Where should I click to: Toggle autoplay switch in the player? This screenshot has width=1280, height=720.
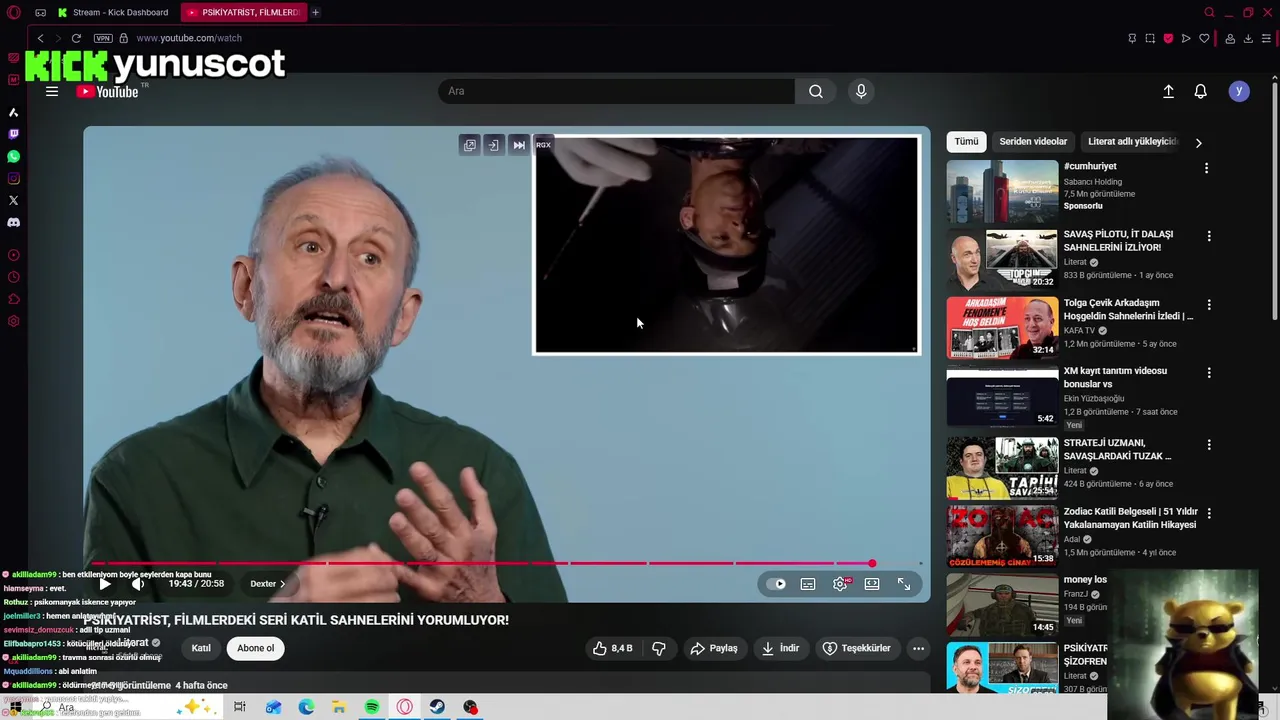777,584
